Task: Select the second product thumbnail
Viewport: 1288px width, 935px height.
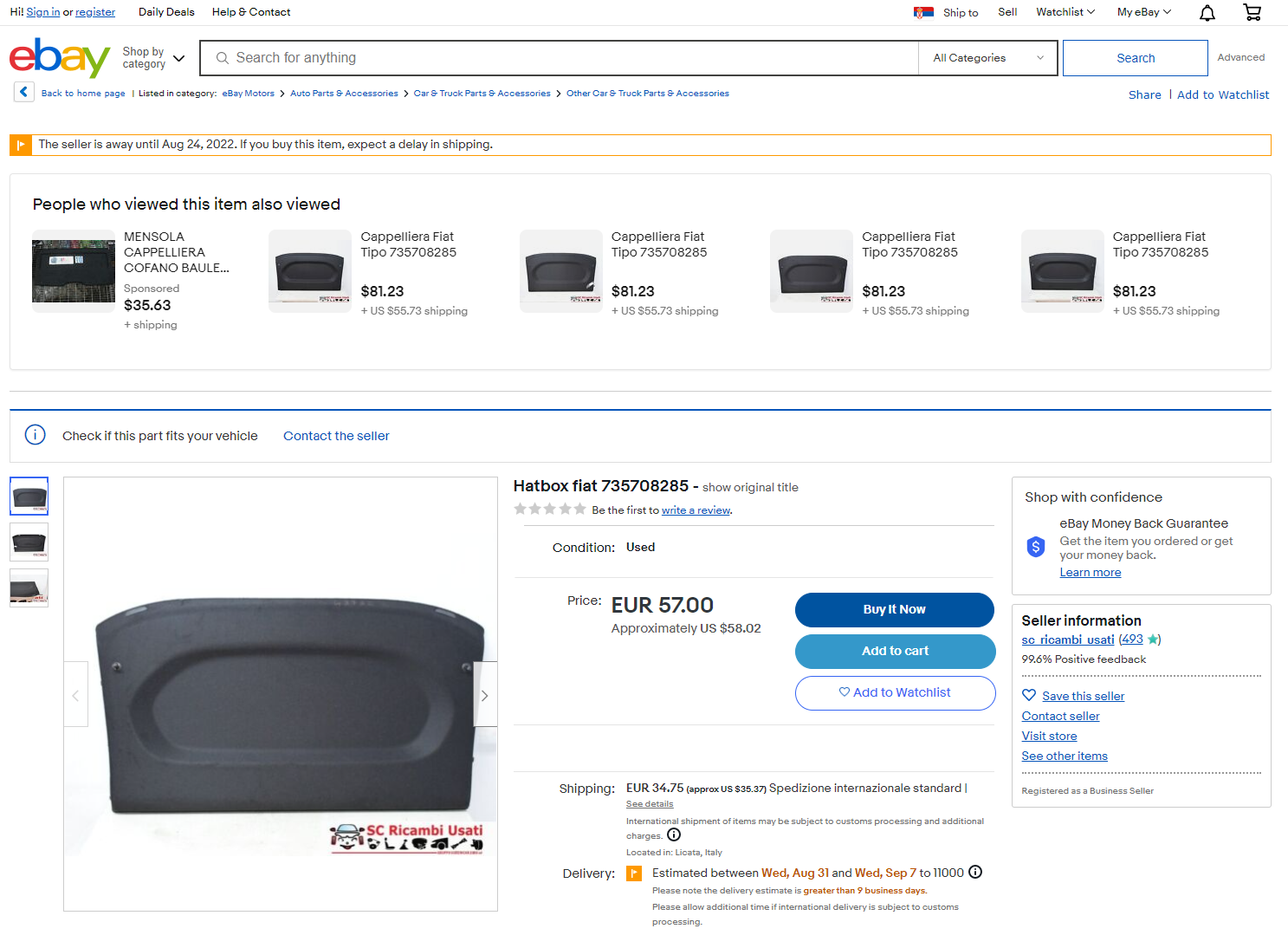Action: [29, 542]
